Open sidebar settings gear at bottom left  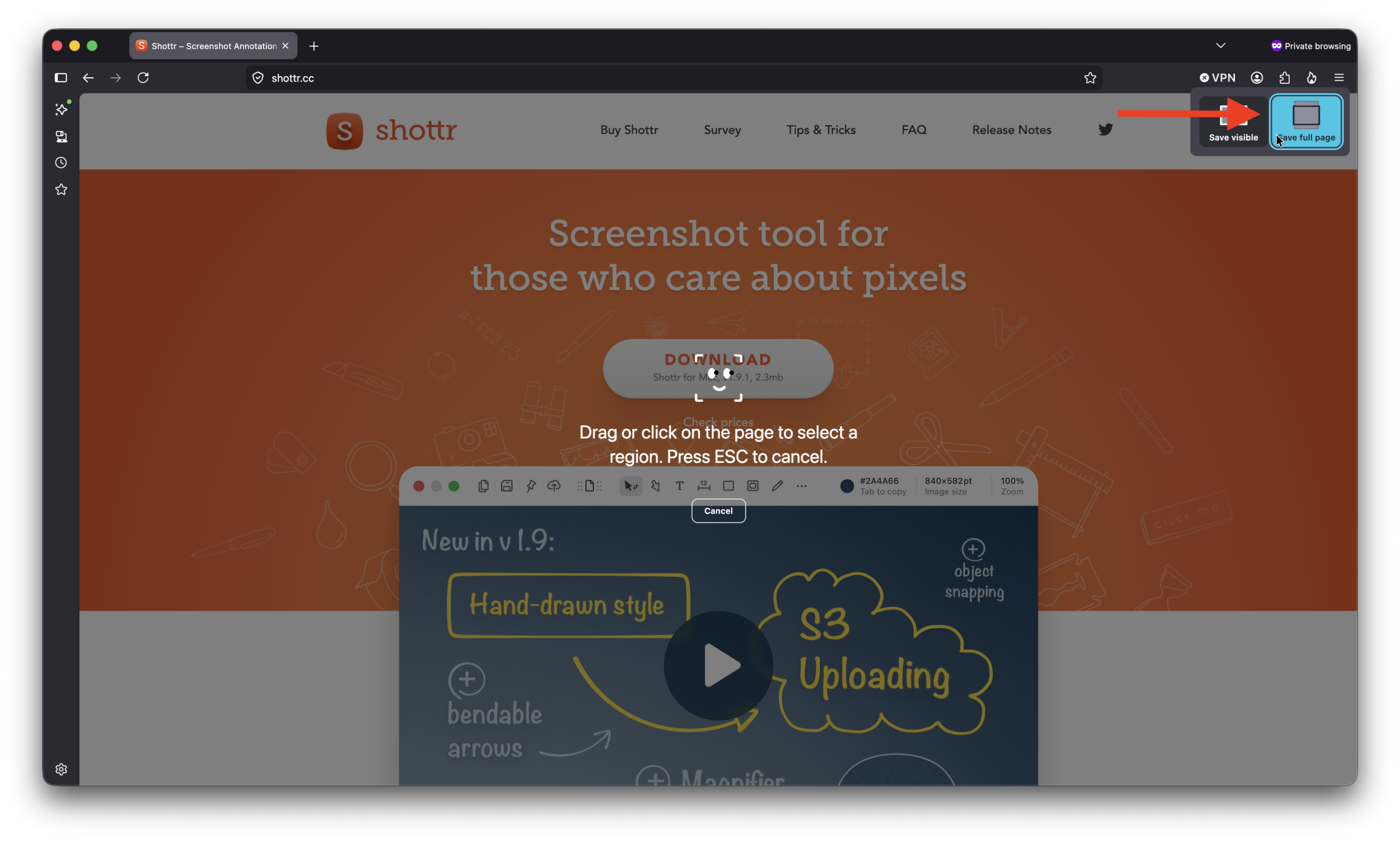[x=61, y=769]
